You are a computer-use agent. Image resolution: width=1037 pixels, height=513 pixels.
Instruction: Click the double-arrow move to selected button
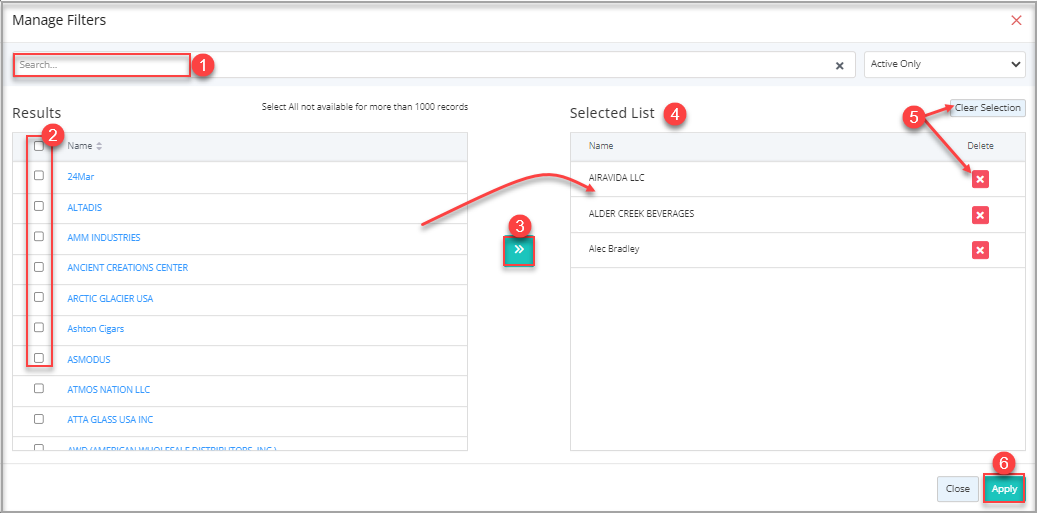[519, 249]
